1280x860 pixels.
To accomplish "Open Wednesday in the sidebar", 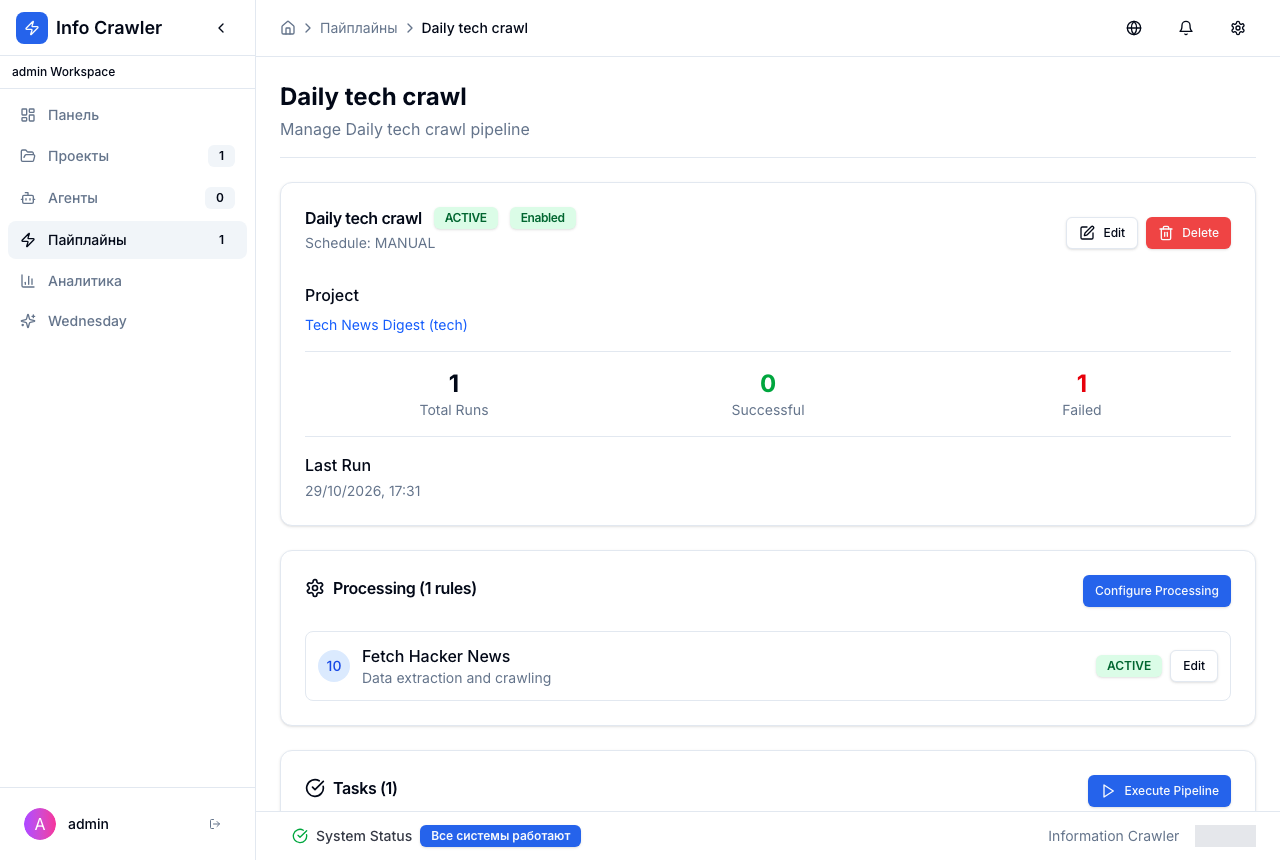I will tap(127, 321).
